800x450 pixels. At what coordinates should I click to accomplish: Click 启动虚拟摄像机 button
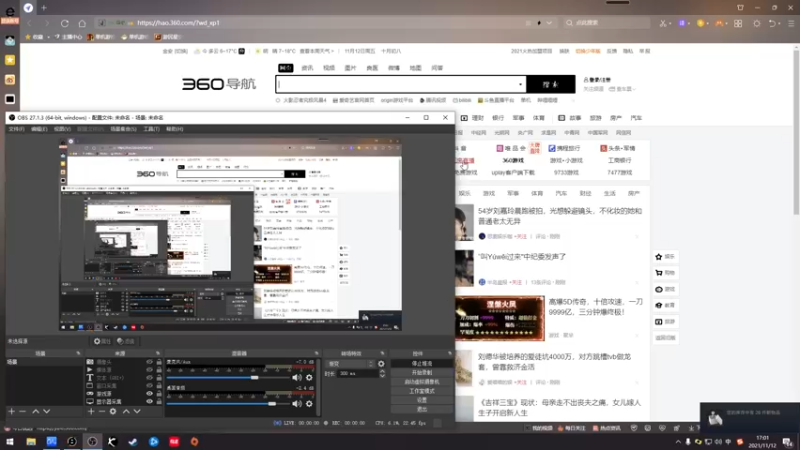point(421,382)
